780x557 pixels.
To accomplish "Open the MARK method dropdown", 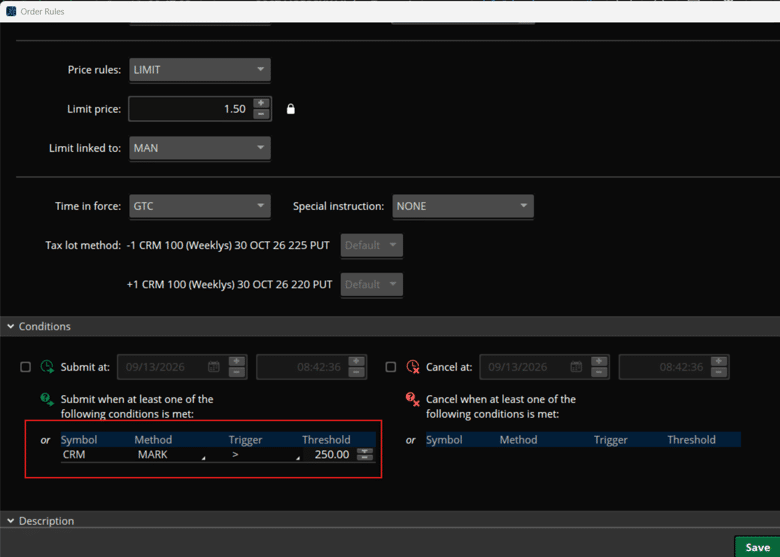I will (x=171, y=455).
